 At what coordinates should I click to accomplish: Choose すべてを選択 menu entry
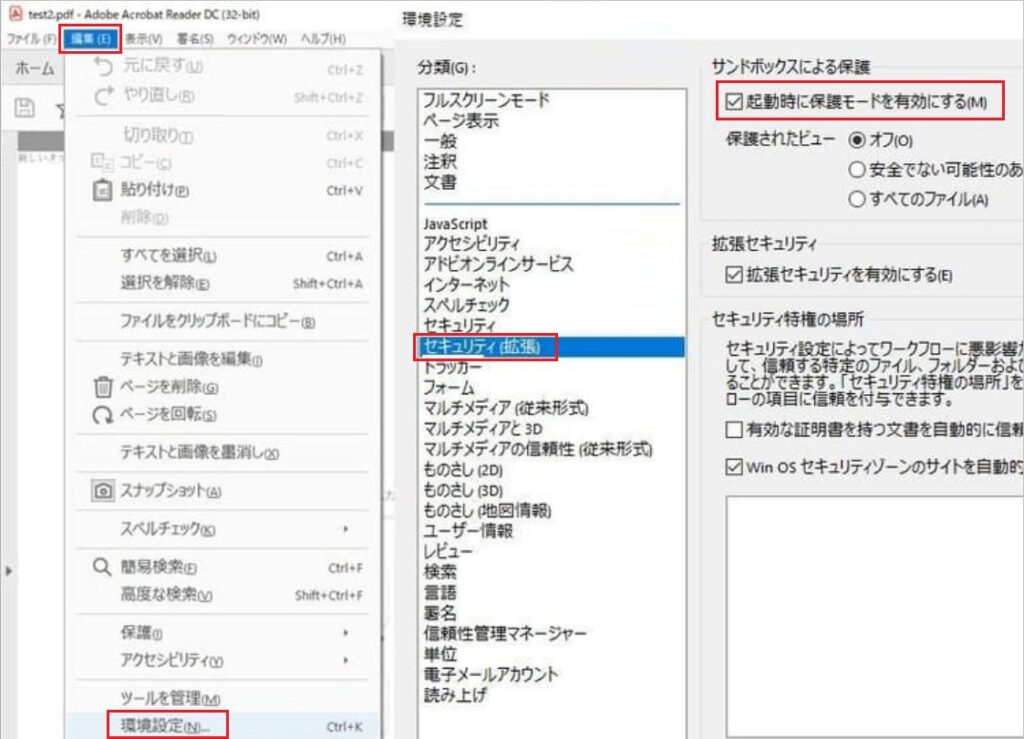(222, 255)
